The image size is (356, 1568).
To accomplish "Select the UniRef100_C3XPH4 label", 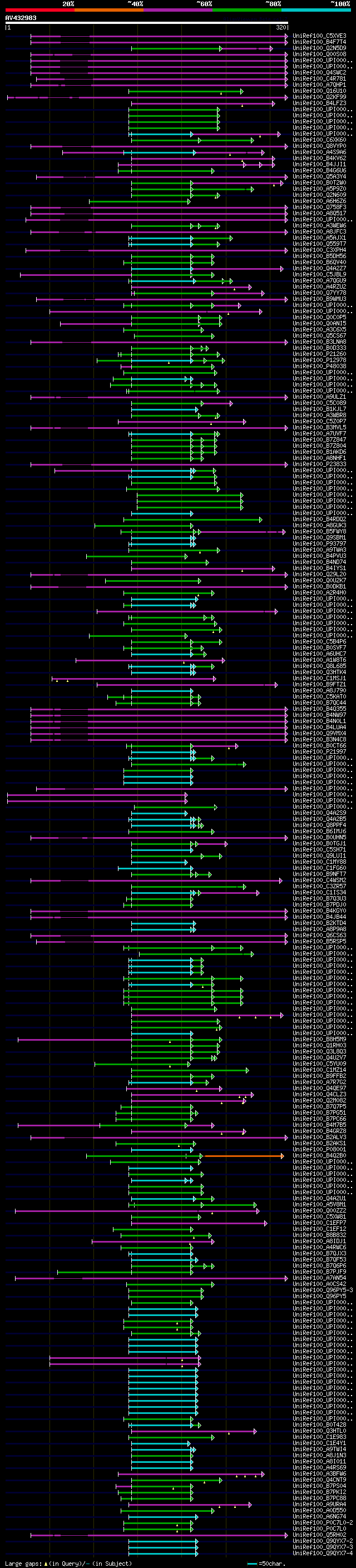I will coord(319,250).
